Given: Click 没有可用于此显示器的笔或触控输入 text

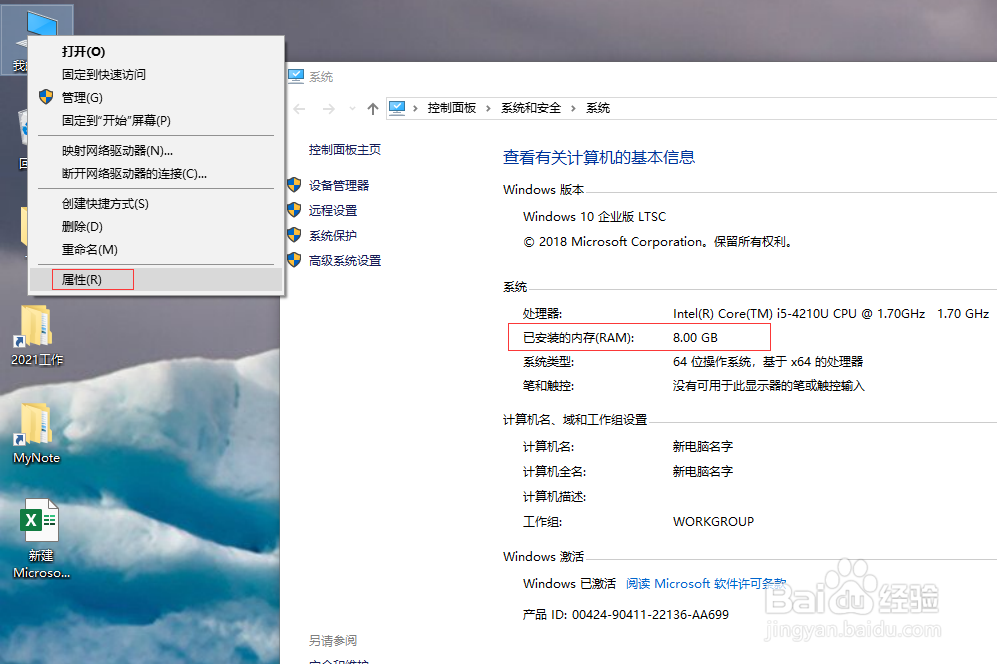Looking at the screenshot, I should click(x=769, y=385).
